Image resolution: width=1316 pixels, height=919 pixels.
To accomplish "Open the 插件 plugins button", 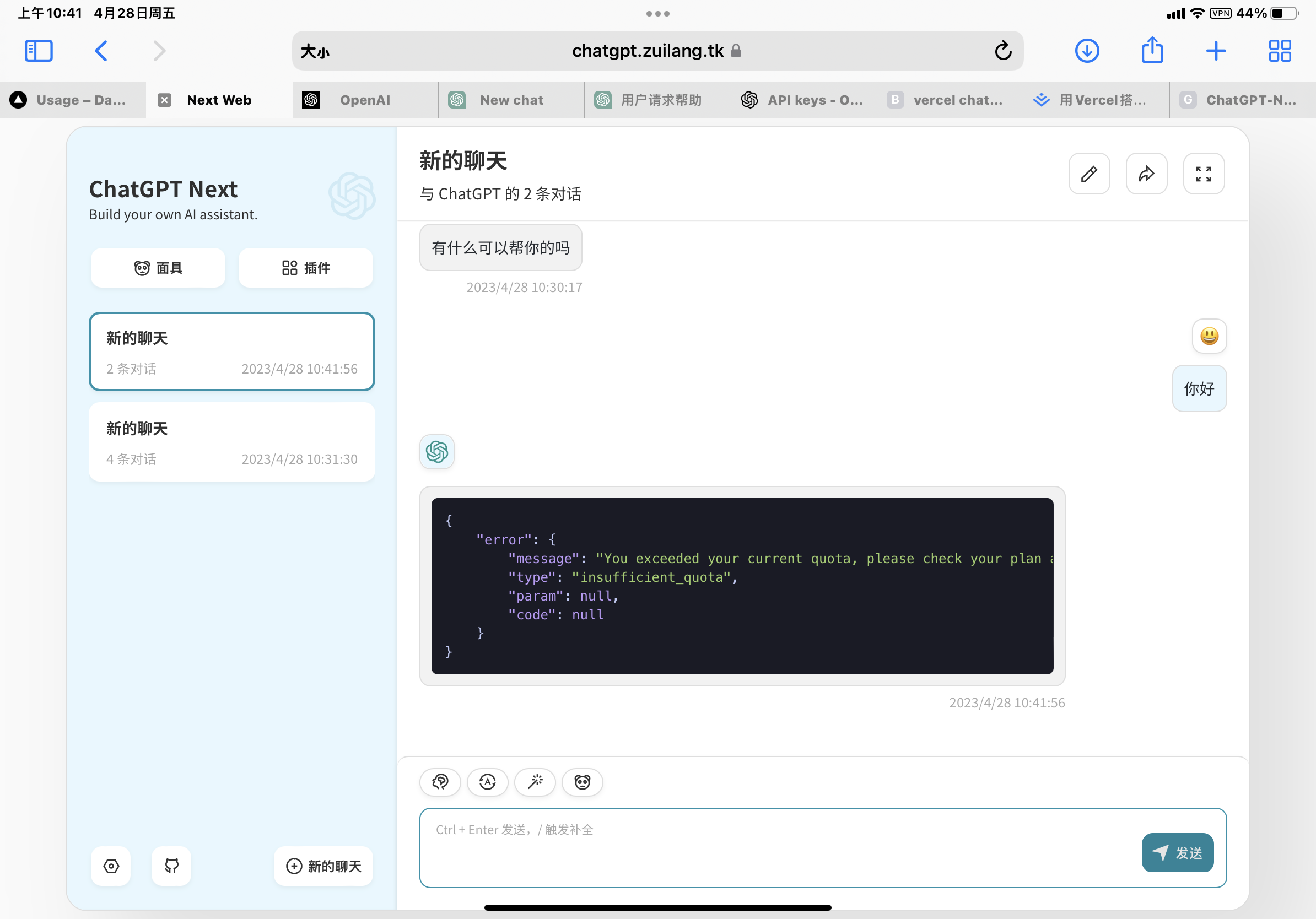I will click(305, 268).
